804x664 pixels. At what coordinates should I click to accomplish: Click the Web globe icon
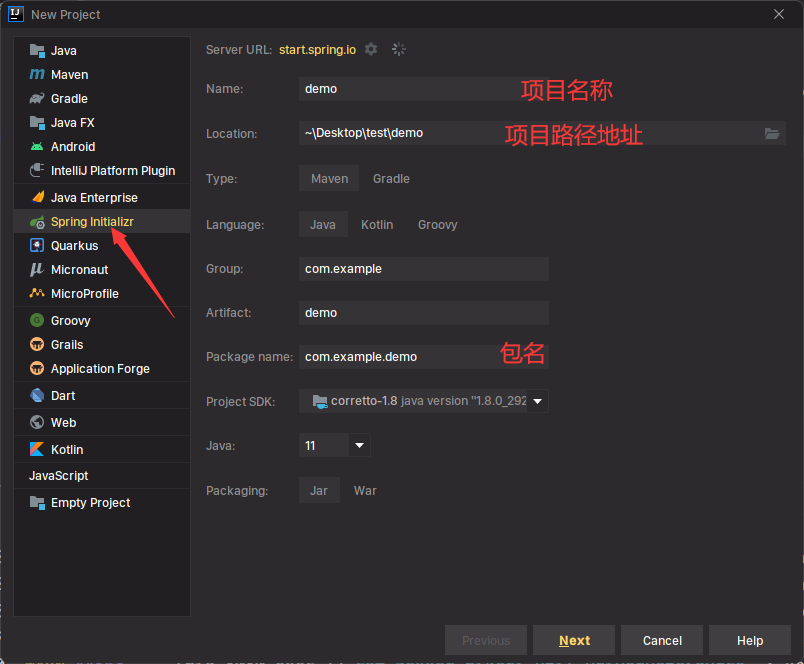pyautogui.click(x=37, y=422)
